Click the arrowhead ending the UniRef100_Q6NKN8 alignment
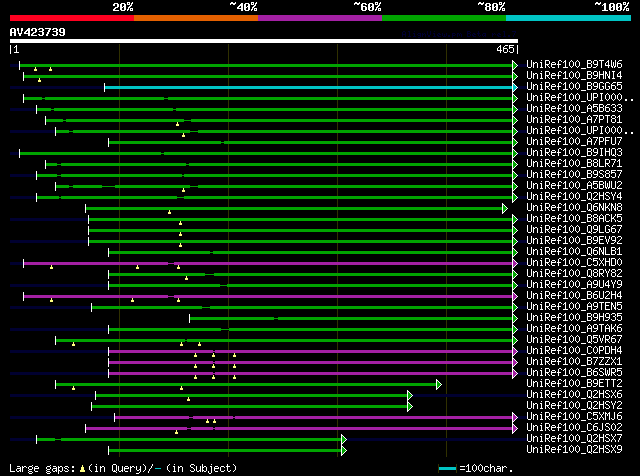640x476 pixels. point(505,209)
